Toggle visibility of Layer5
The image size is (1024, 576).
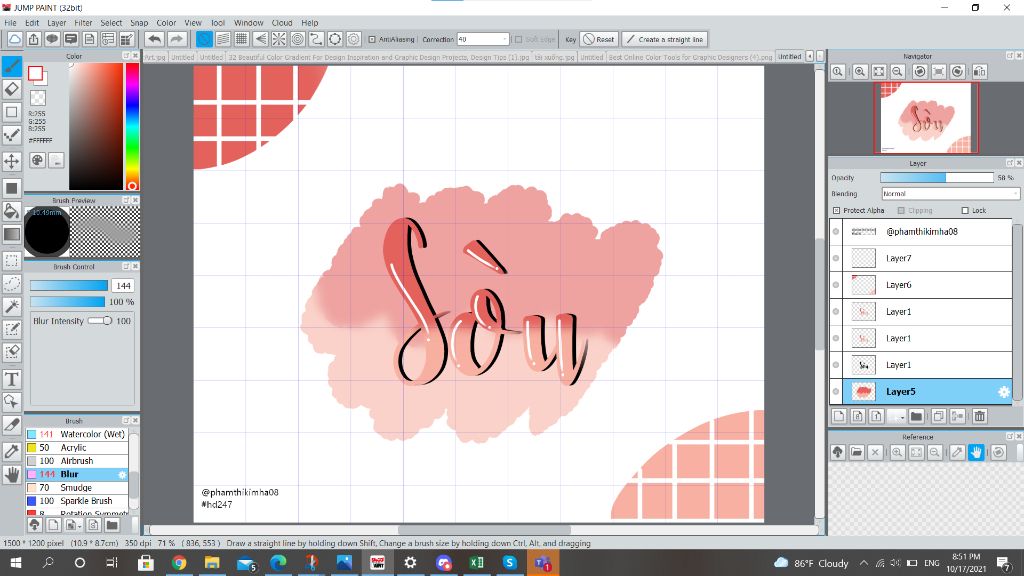(836, 392)
